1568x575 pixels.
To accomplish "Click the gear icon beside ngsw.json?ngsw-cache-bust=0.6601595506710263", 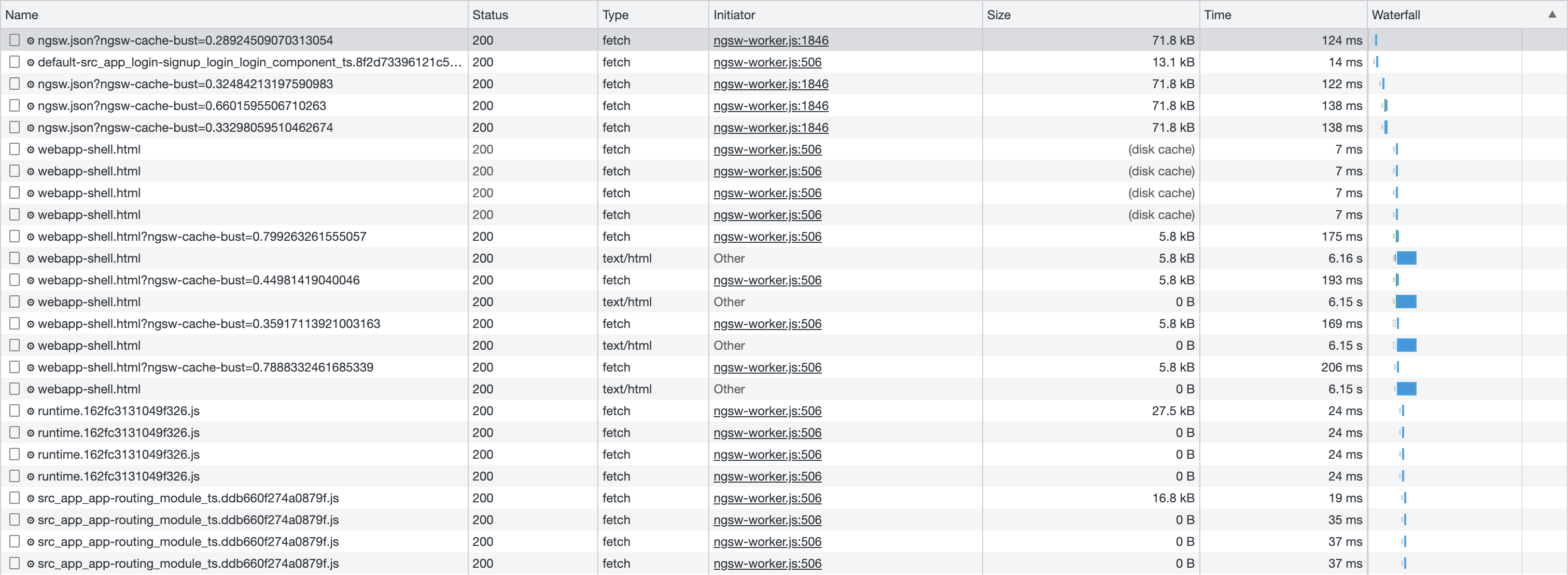I will click(x=31, y=105).
